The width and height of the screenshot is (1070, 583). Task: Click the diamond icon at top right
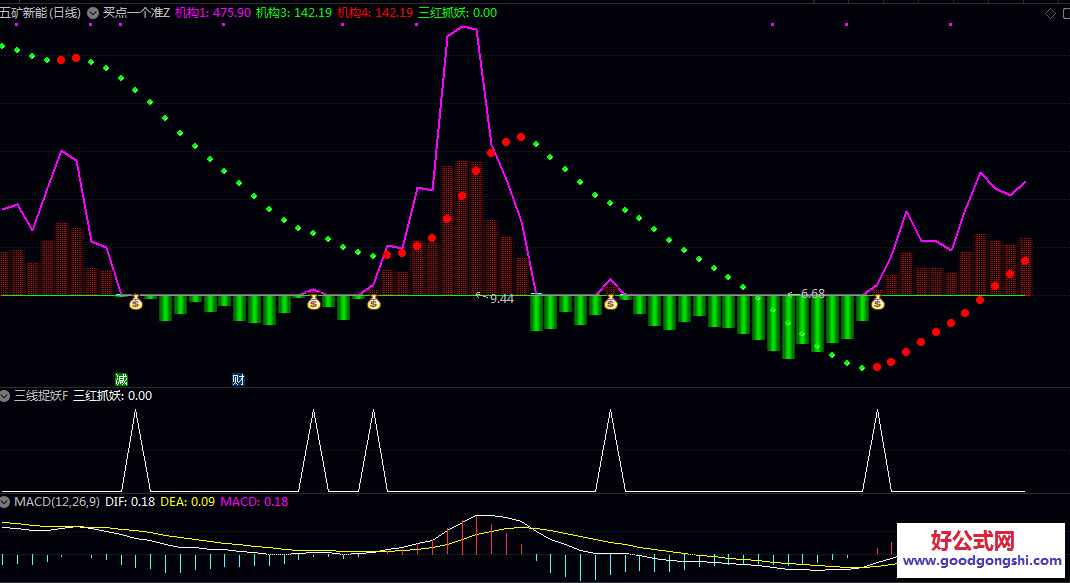(1049, 13)
